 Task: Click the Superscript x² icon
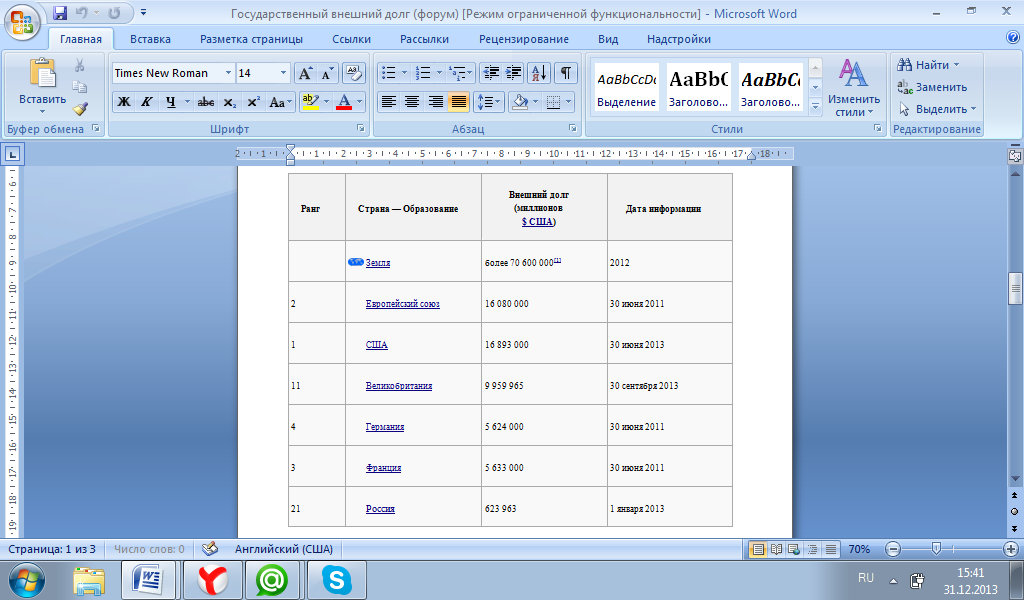click(253, 102)
